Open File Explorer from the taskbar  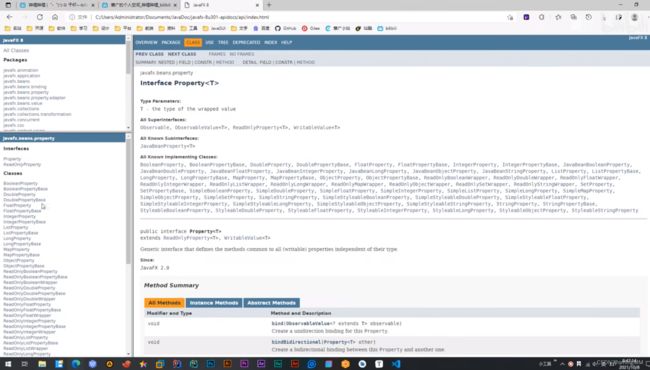click(x=42, y=364)
